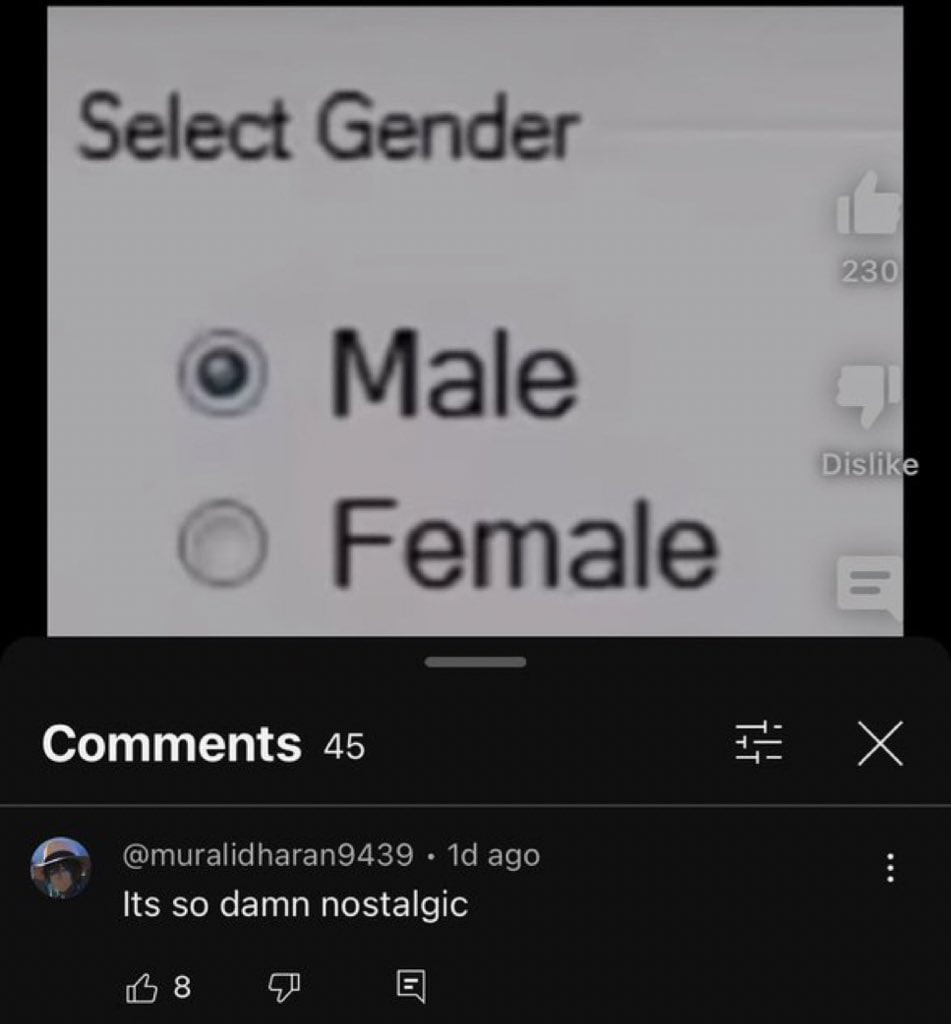Close the Comments panel

(880, 743)
